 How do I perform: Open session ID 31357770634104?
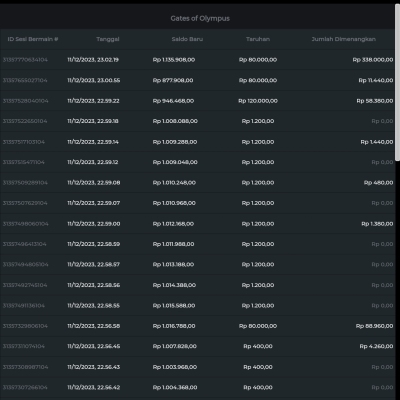[x=25, y=60]
